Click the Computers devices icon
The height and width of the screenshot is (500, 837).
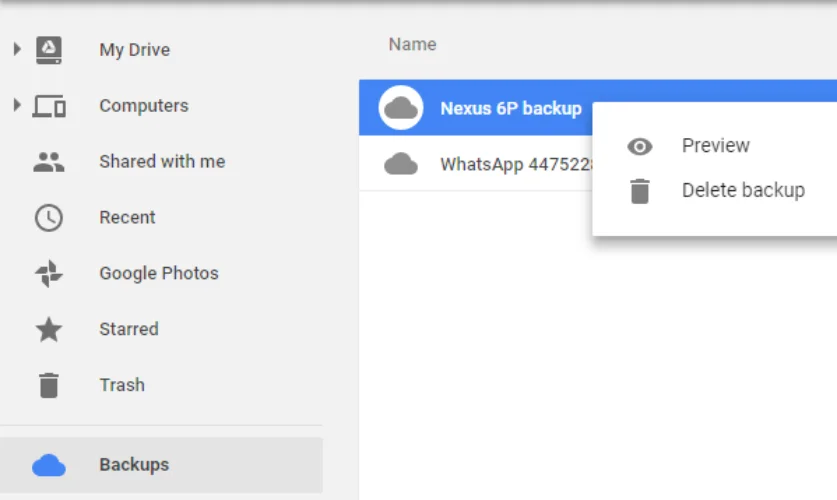tap(49, 106)
